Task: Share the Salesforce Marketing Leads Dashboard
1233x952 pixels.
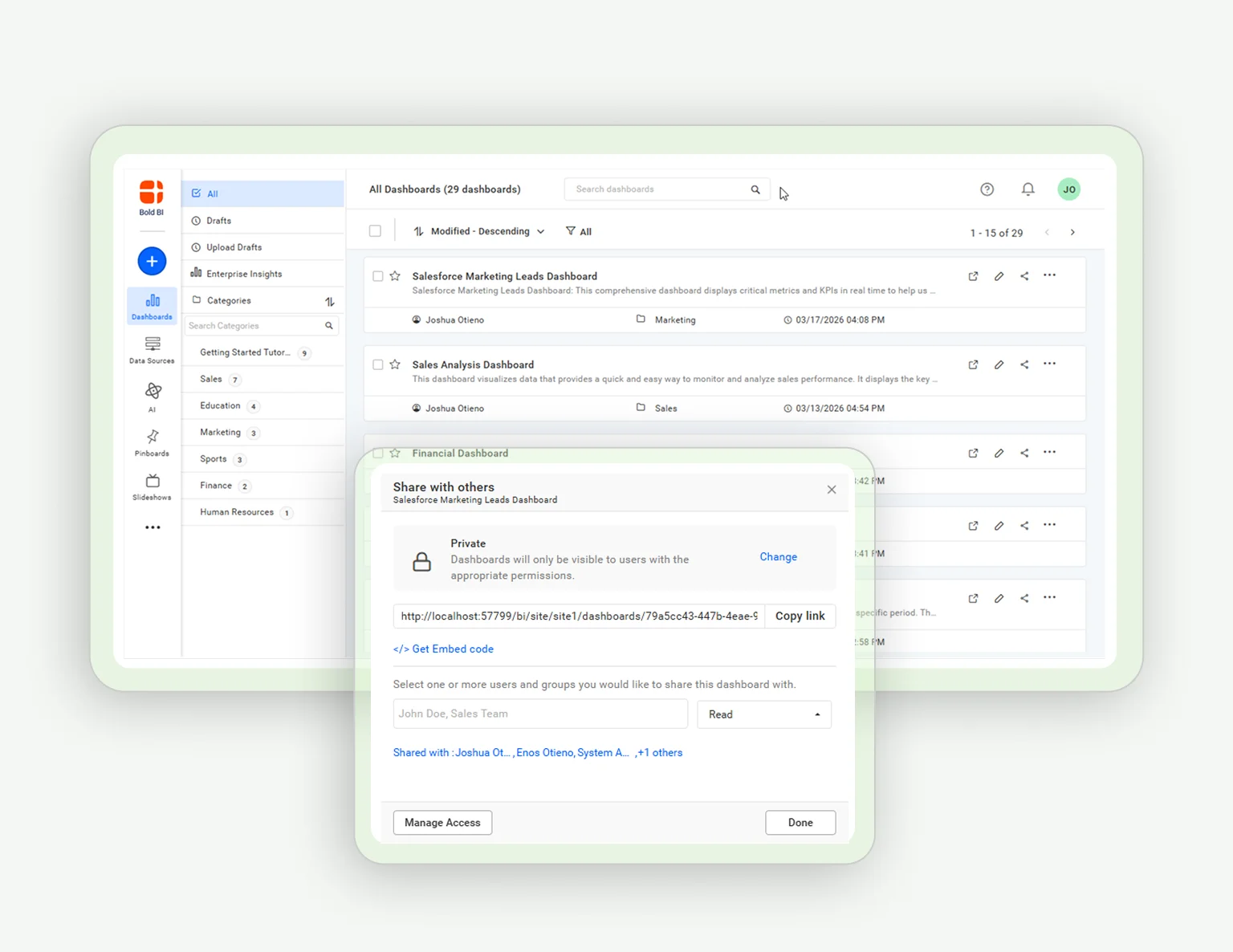Action: coord(1024,276)
